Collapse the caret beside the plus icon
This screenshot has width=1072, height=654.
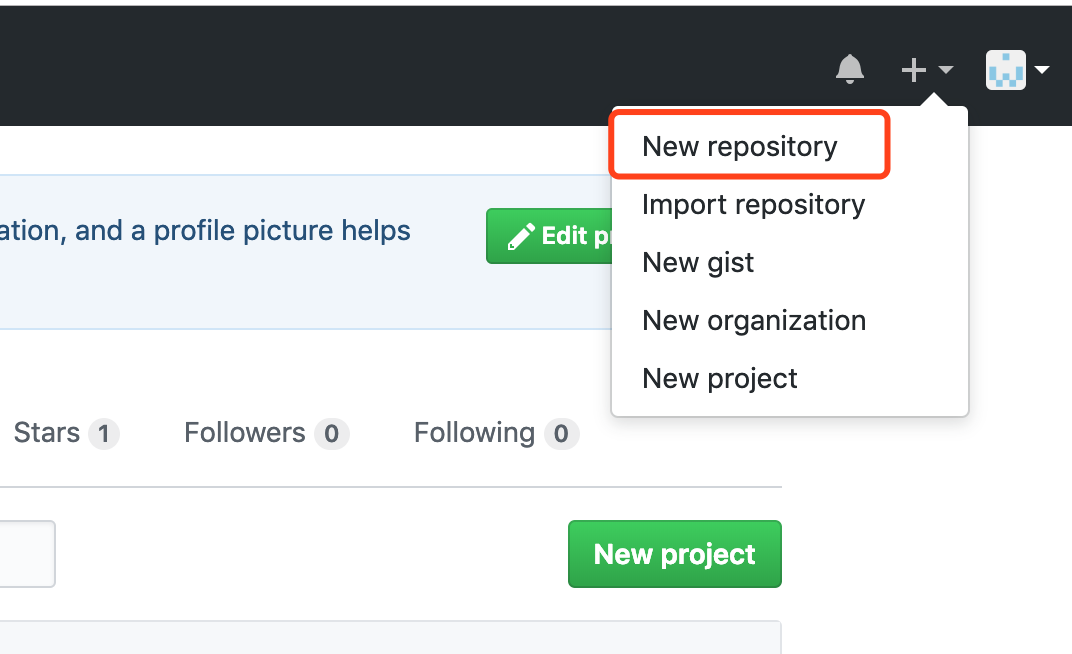tap(945, 70)
